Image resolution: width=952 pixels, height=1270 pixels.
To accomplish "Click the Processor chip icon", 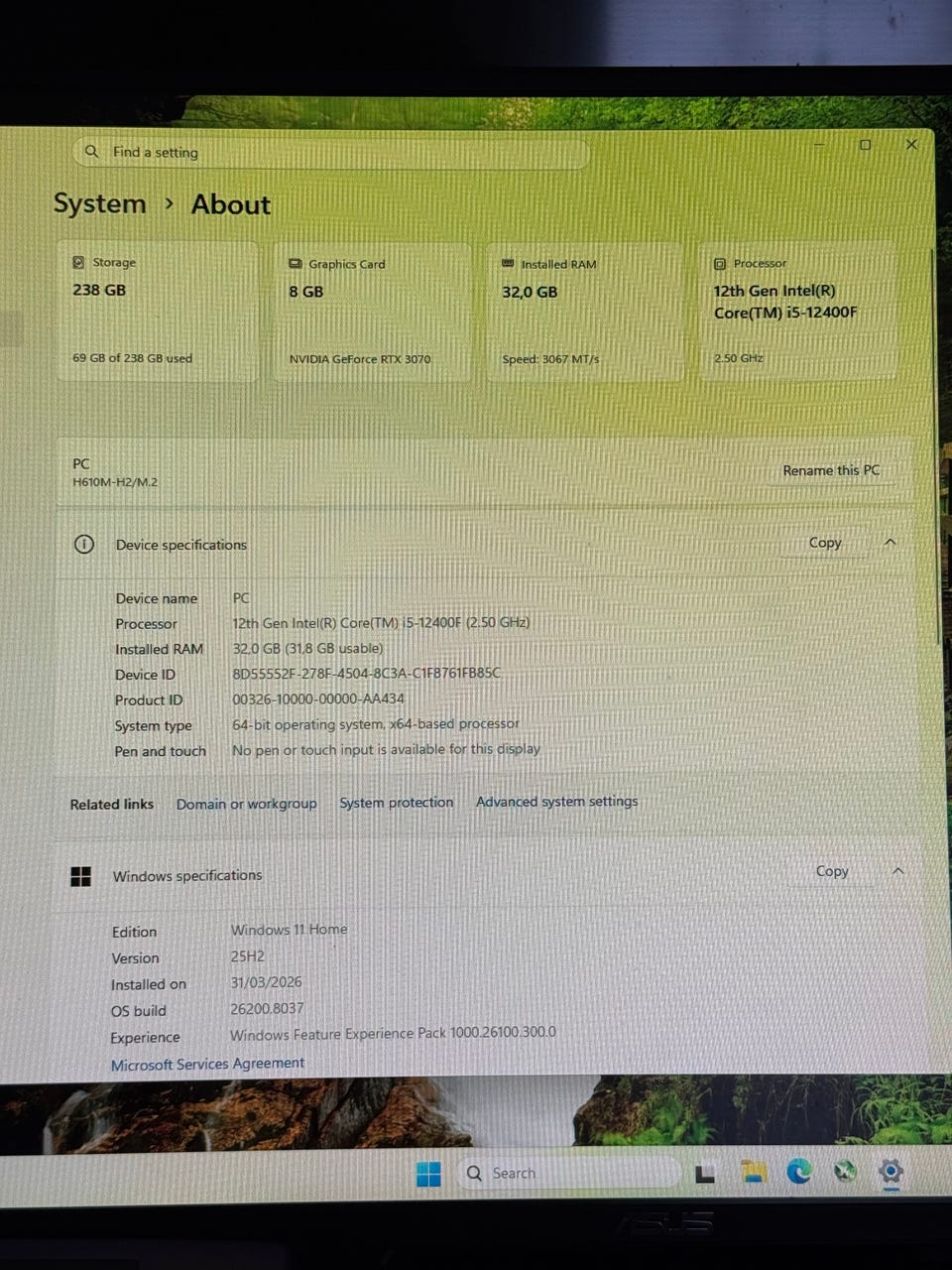I will point(720,264).
